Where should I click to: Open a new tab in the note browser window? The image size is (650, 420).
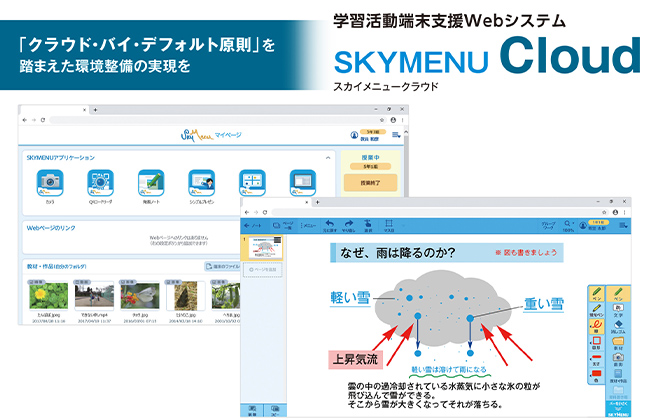click(x=318, y=202)
